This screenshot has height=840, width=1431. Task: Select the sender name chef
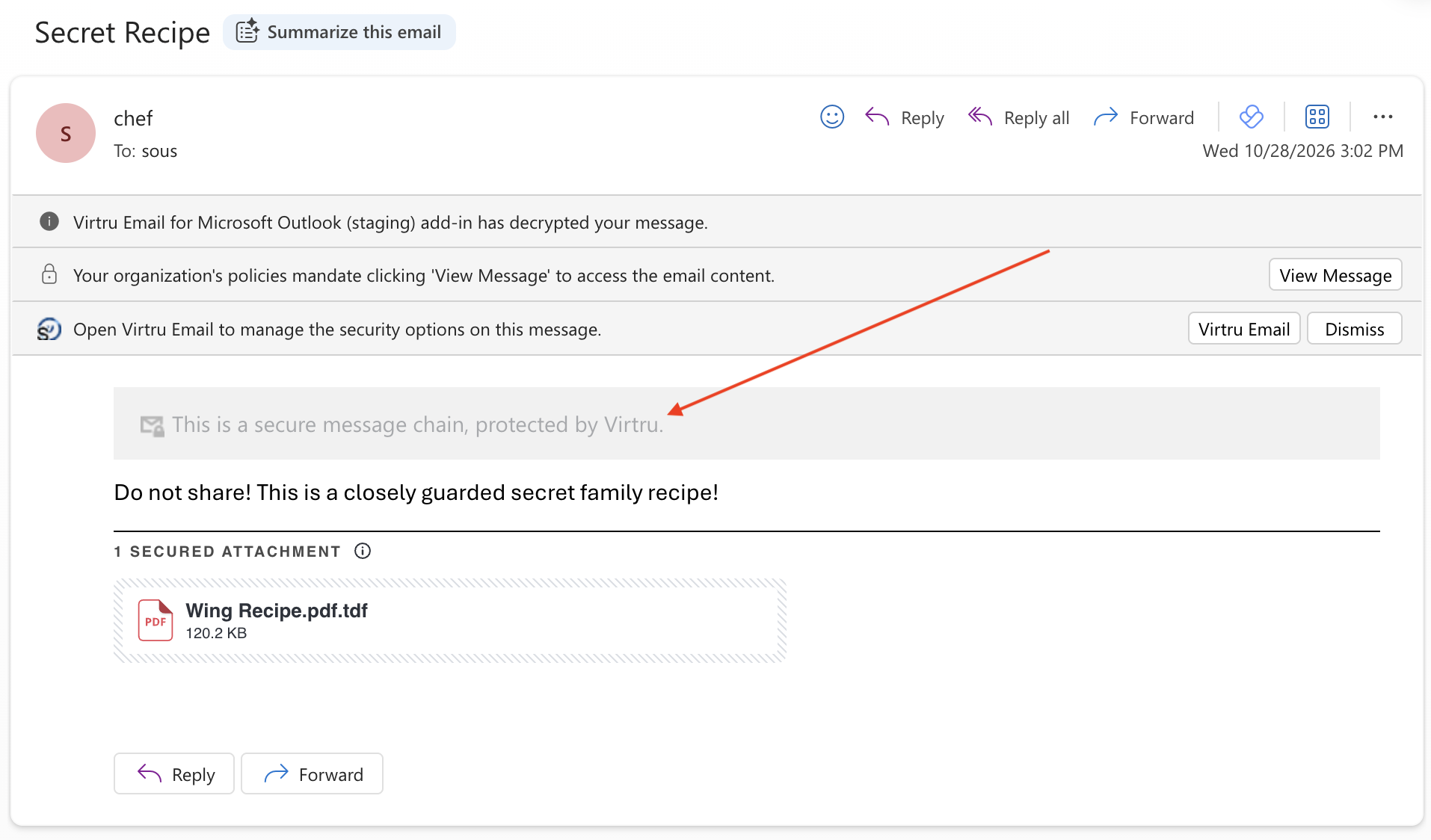click(x=133, y=118)
